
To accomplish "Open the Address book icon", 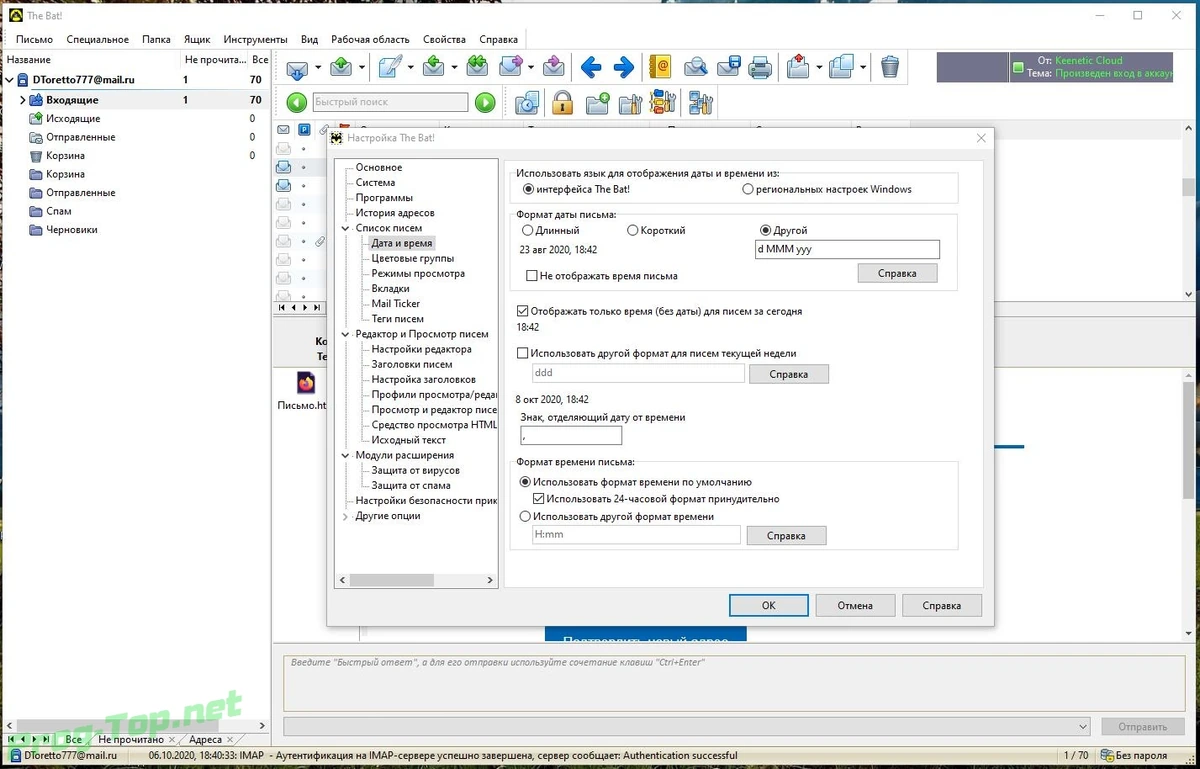I will [660, 68].
